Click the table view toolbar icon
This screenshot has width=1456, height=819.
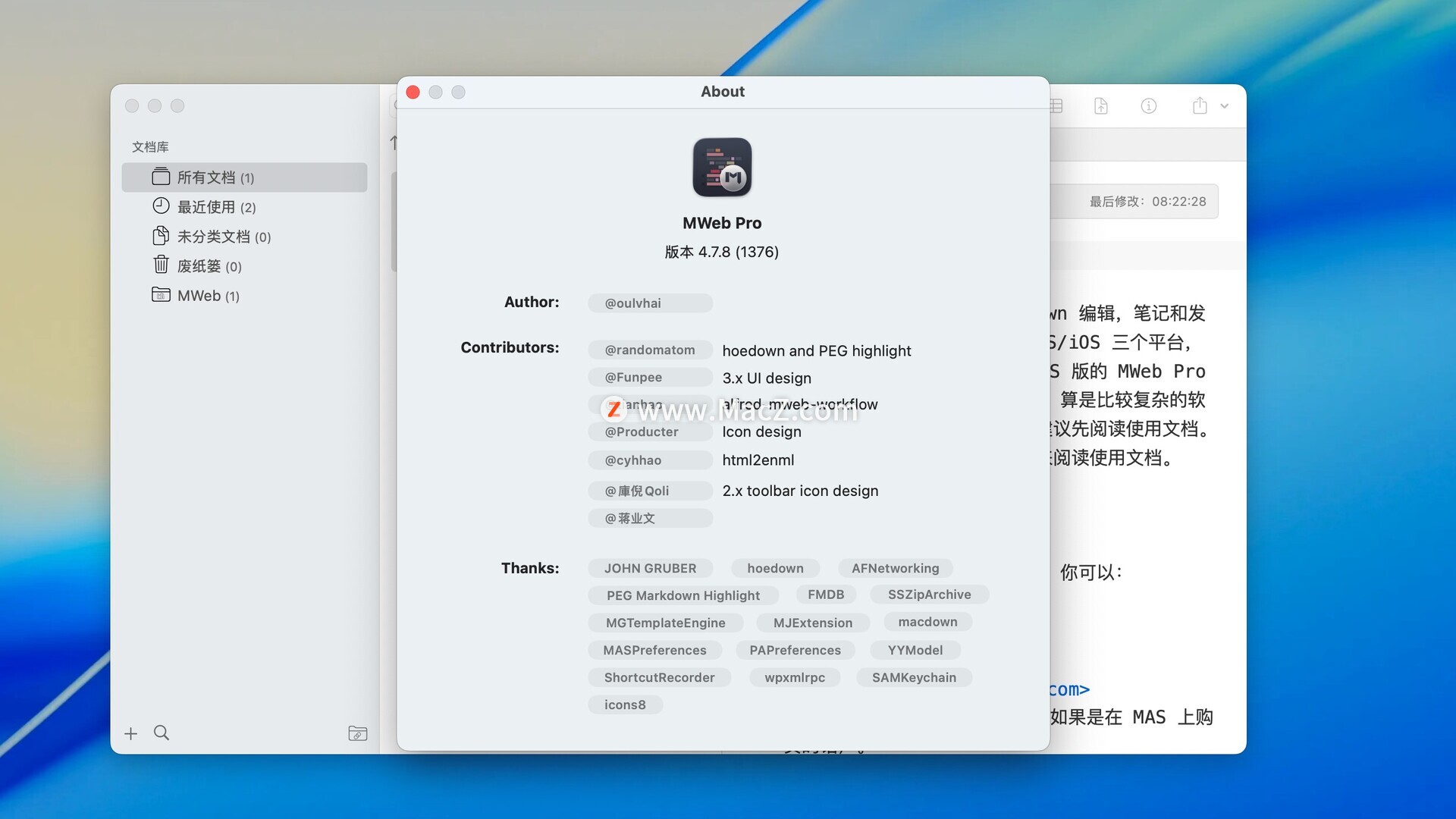(x=1056, y=106)
